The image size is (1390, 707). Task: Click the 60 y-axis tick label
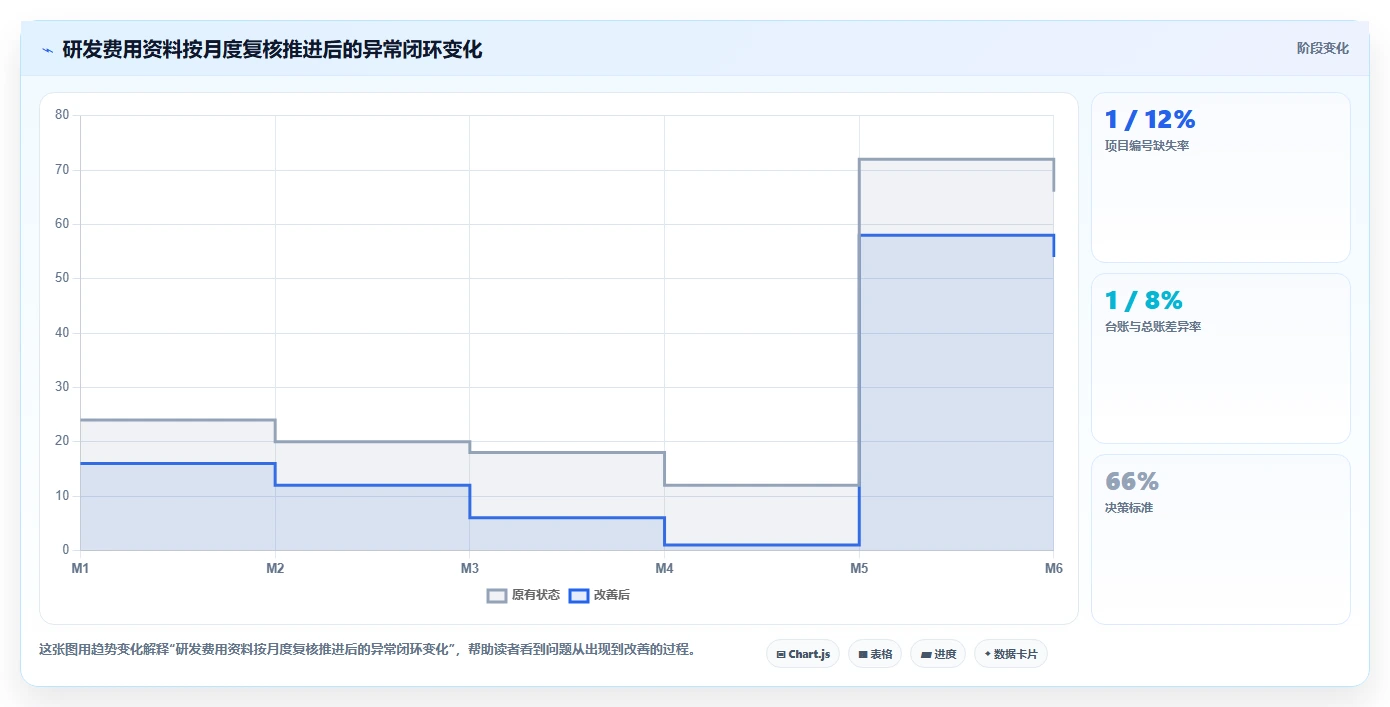pyautogui.click(x=62, y=224)
